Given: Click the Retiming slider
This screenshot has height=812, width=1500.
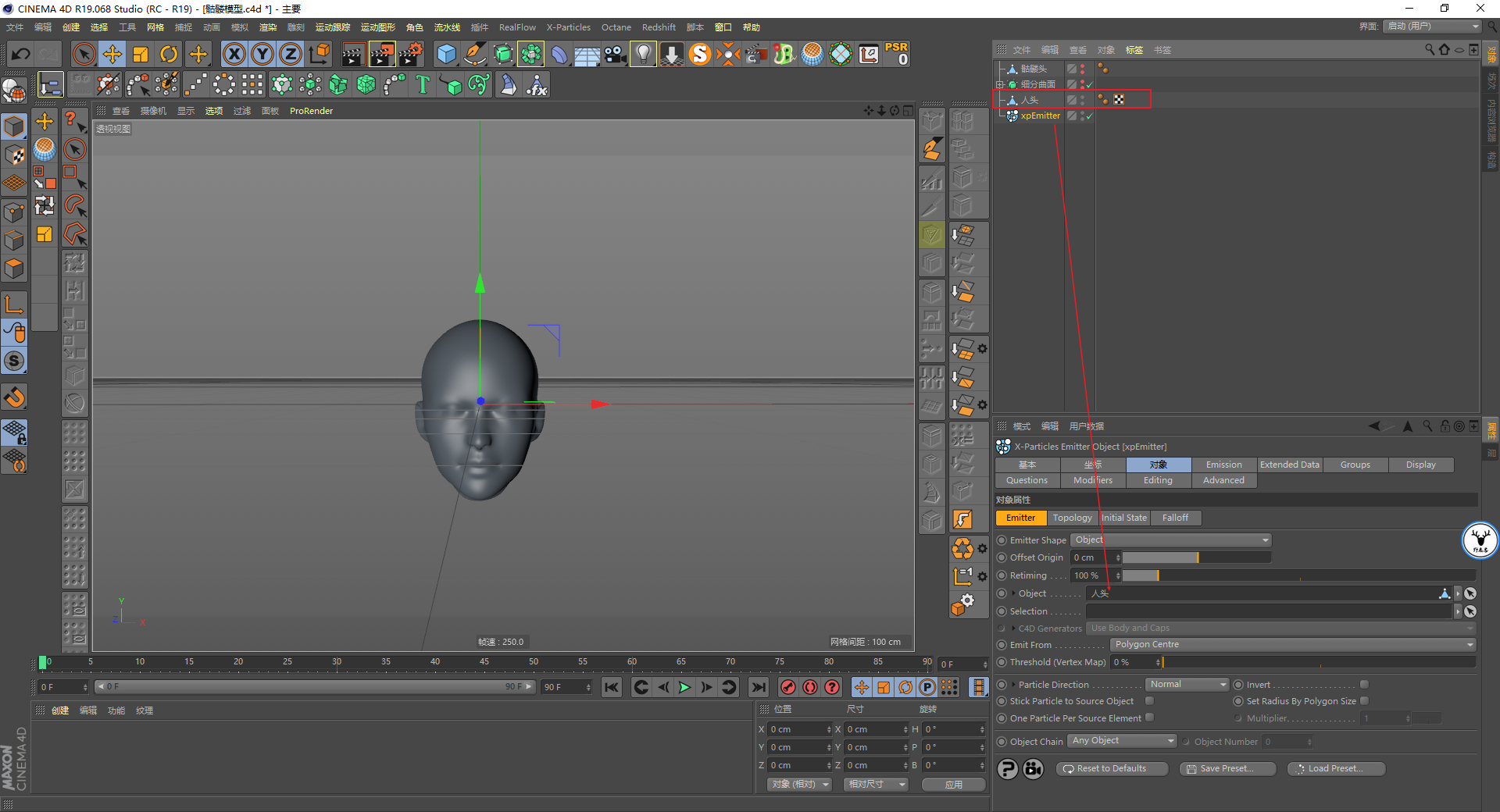Looking at the screenshot, I should click(1299, 575).
